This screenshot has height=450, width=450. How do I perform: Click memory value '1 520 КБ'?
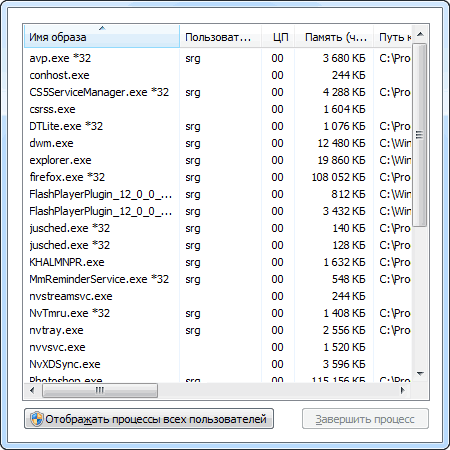[344, 347]
